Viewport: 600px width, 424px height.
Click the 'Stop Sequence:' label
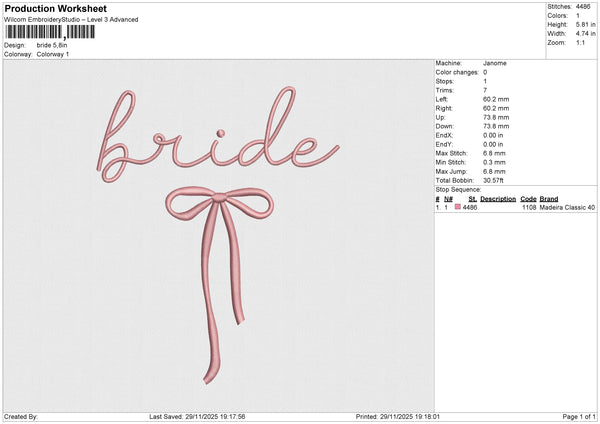(458, 189)
